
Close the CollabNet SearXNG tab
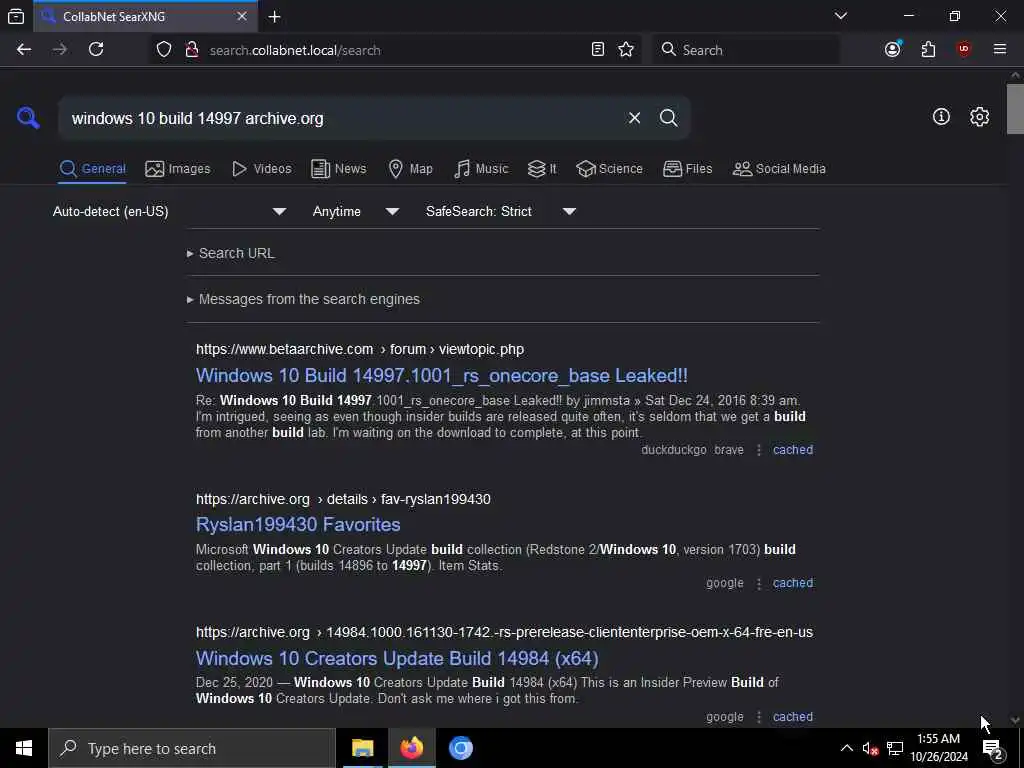242,16
